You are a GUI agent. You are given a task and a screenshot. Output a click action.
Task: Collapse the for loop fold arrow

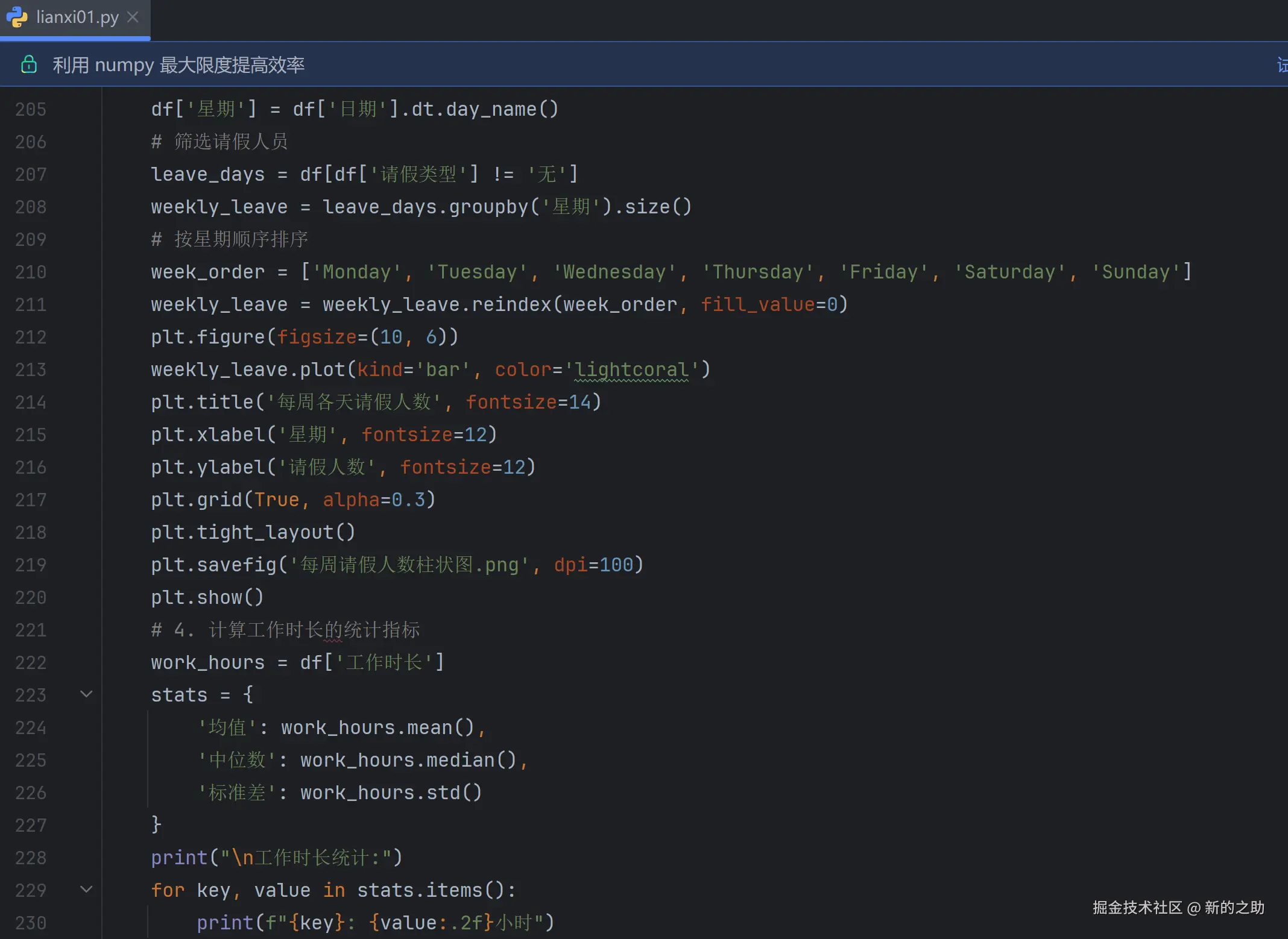tap(86, 890)
